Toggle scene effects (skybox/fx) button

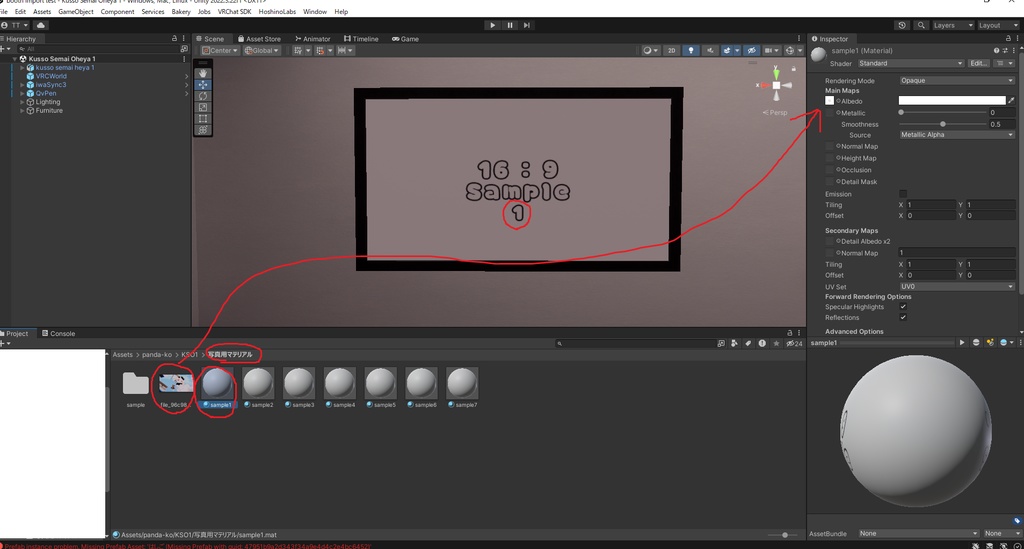(726, 50)
